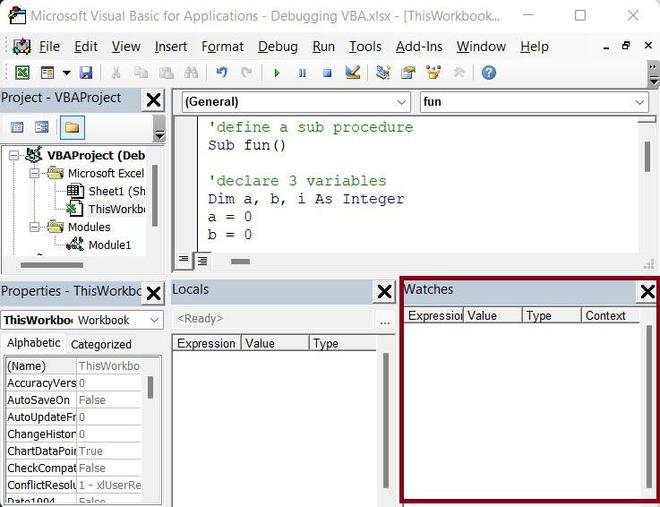The image size is (660, 507).
Task: Open Find with binoculars icon
Action: click(x=191, y=72)
